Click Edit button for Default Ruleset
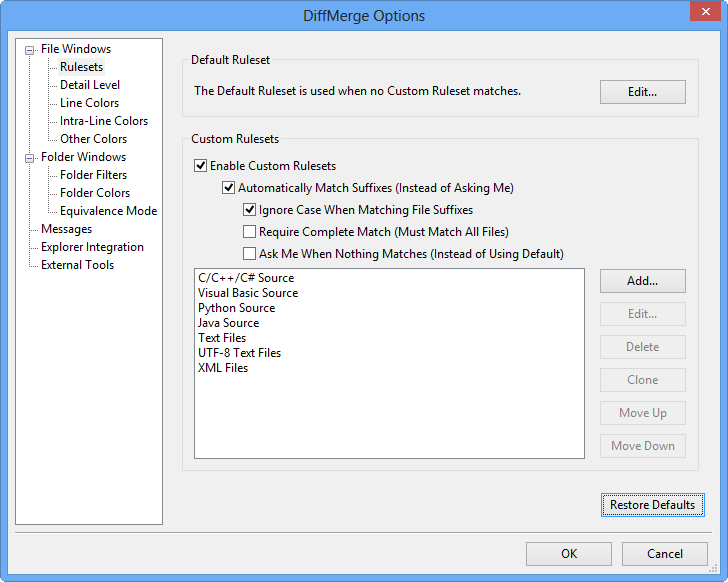The width and height of the screenshot is (728, 582). (x=642, y=92)
